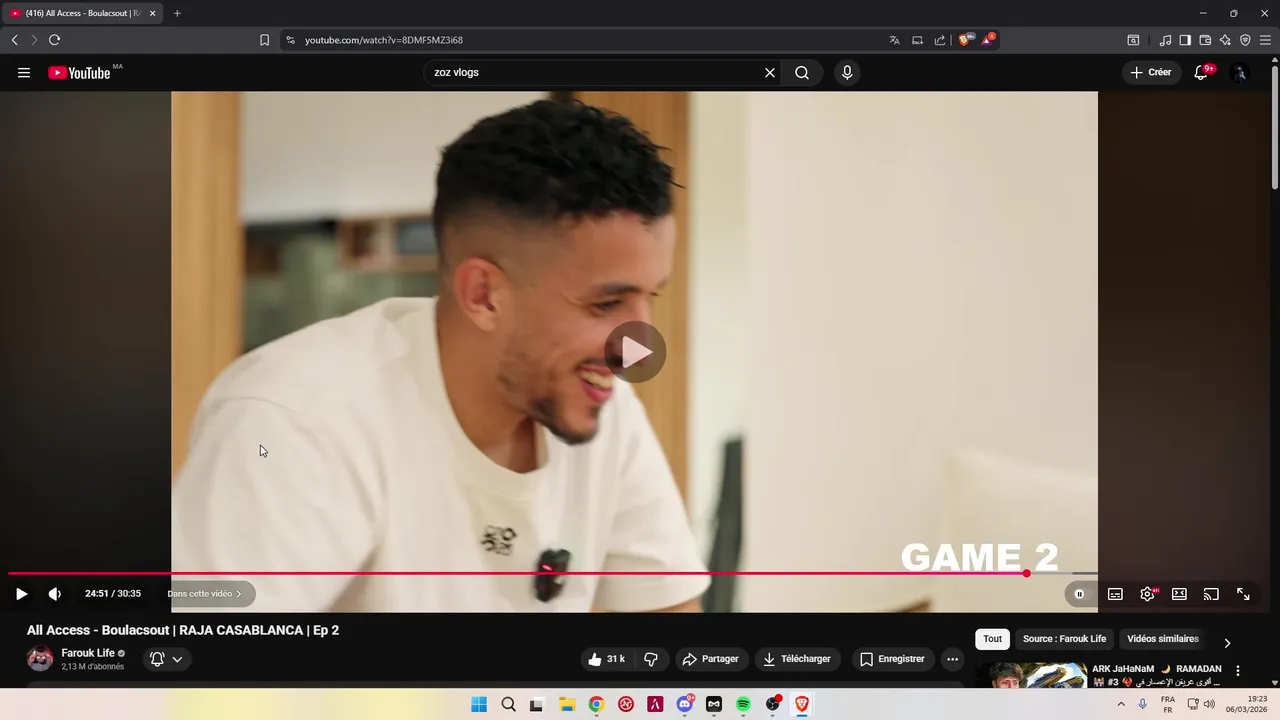Open the ARK JaHaNaM suggested video thumbnail

(1032, 675)
